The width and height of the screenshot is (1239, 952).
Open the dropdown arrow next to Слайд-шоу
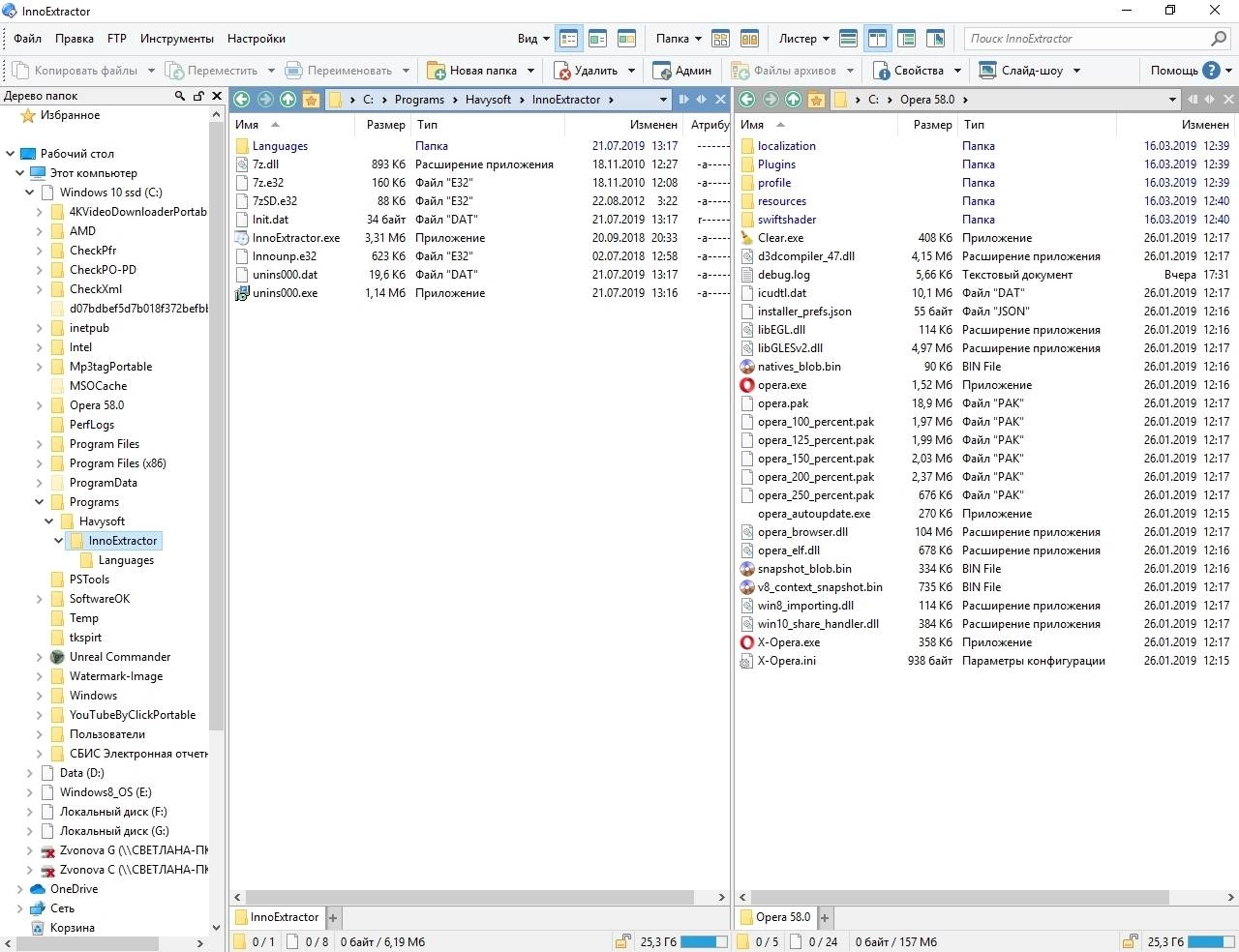coord(1076,70)
